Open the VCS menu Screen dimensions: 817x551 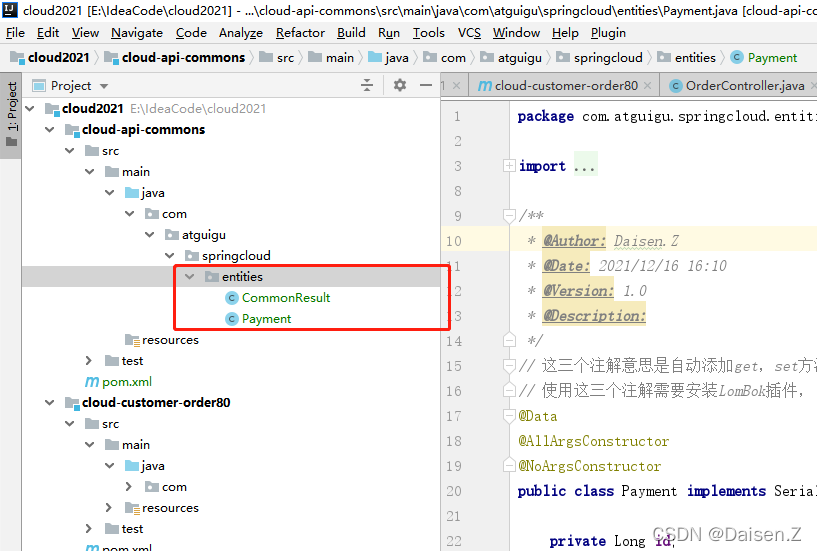point(469,33)
